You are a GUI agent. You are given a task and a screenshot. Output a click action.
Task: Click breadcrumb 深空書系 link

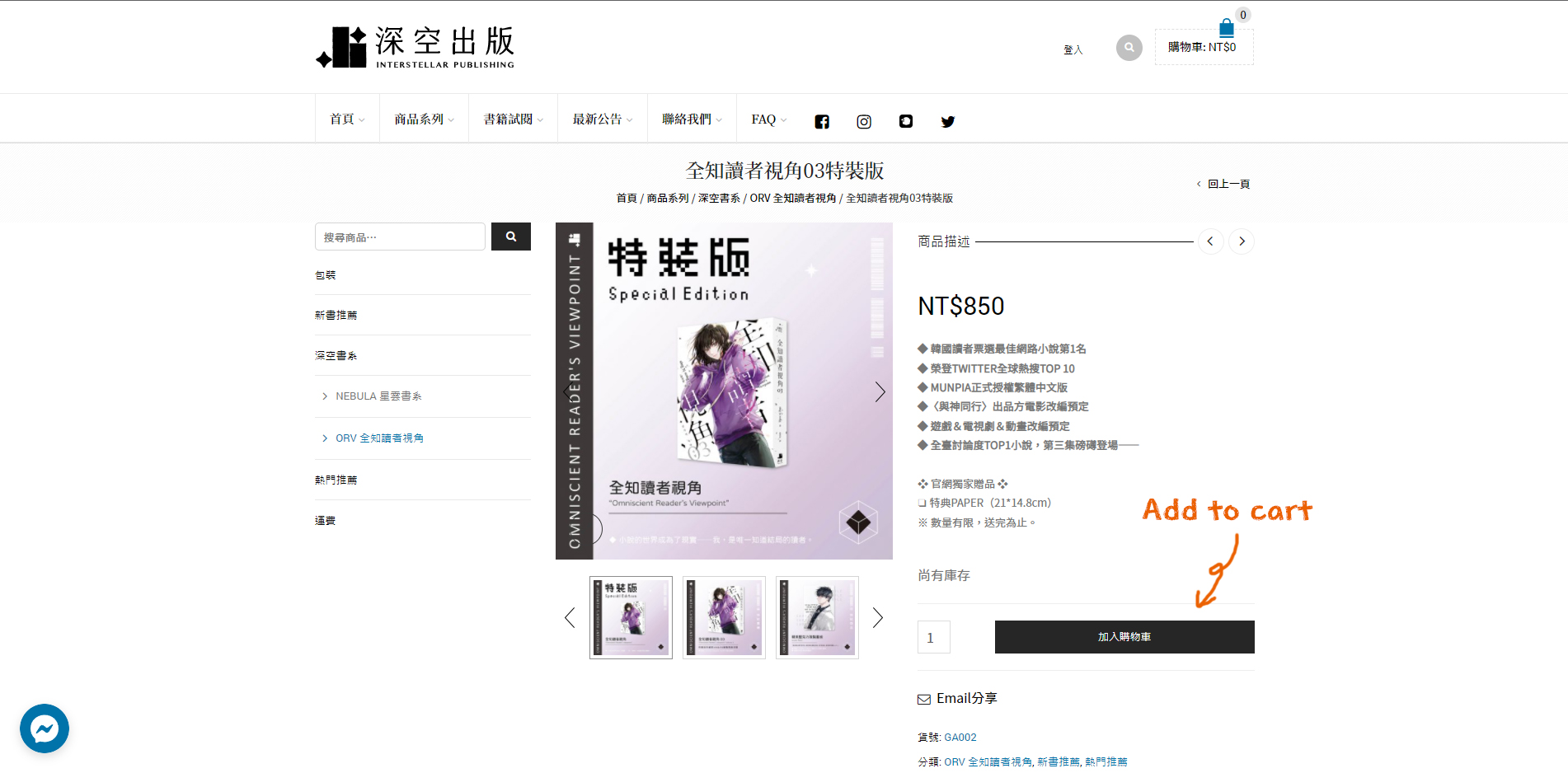point(719,198)
